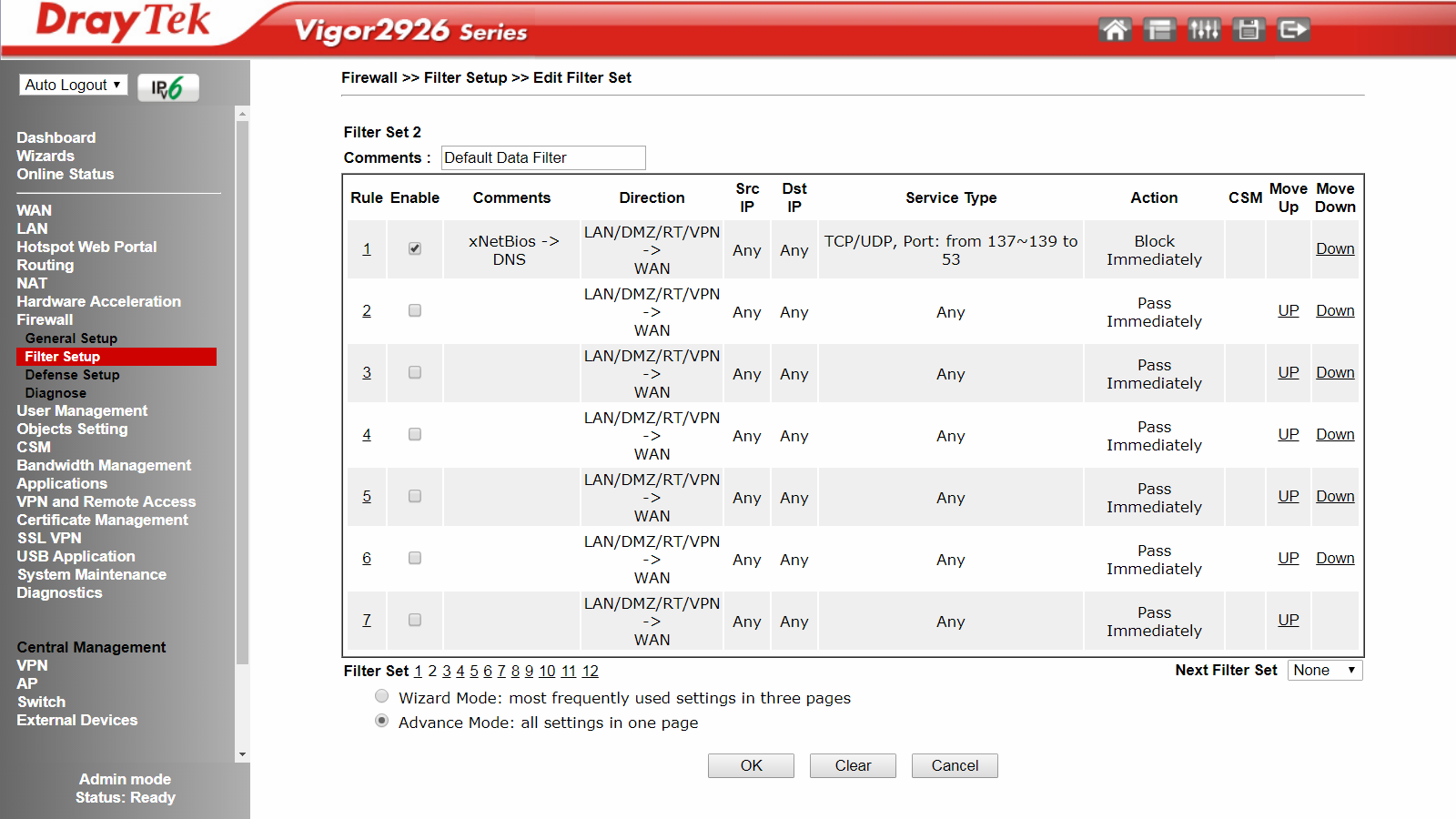Move rule 5 UP
The image size is (1456, 819).
1289,496
